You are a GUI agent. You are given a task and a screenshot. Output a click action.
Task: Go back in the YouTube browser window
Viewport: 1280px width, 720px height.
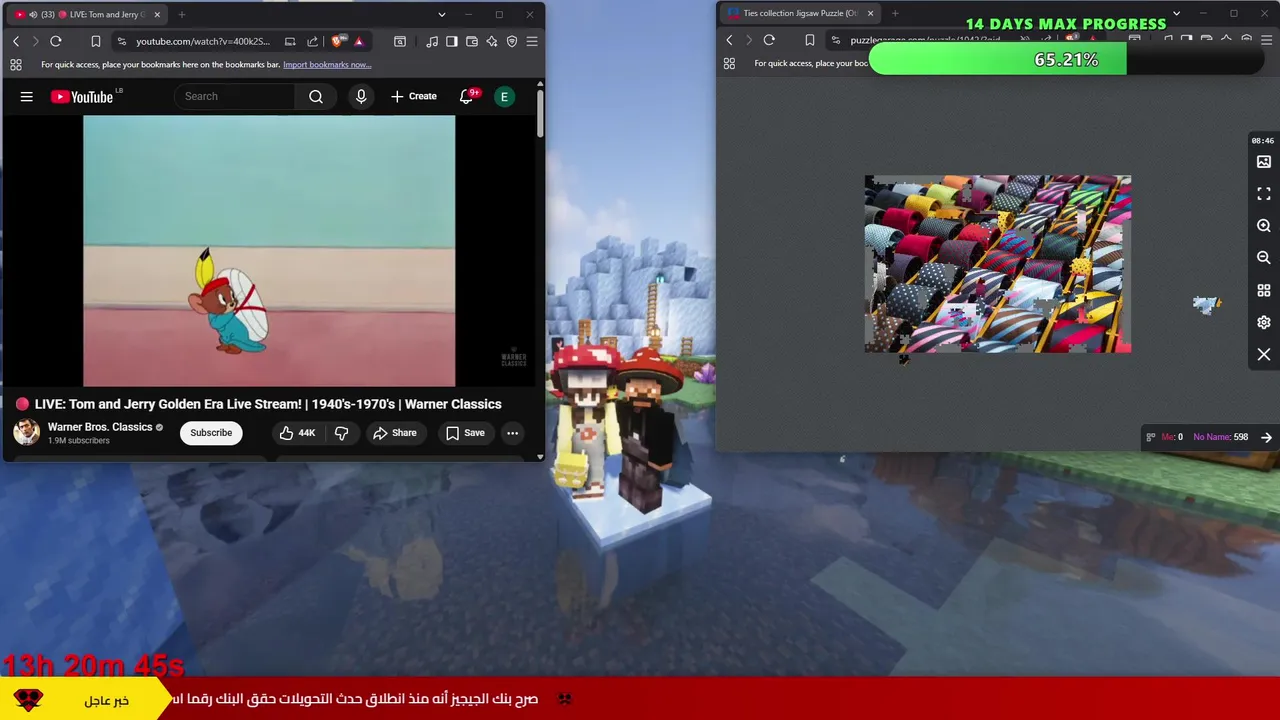(16, 41)
